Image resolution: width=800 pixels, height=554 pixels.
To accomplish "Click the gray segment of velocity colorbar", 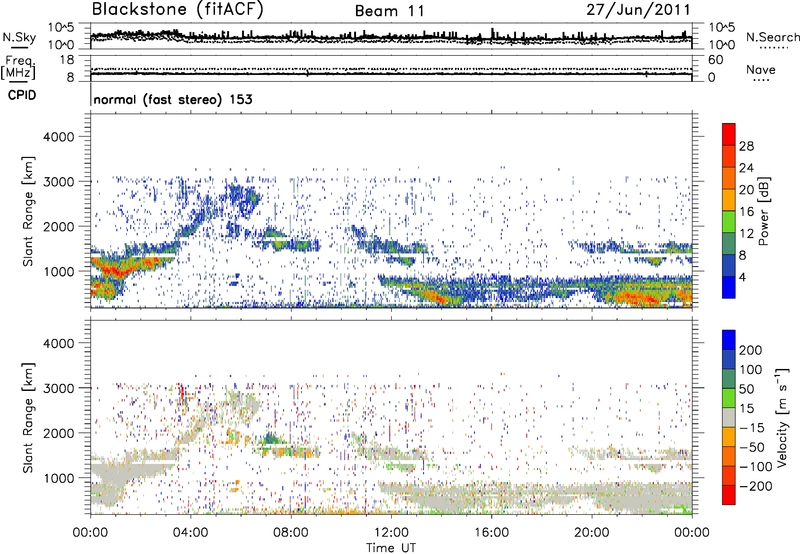I will [x=729, y=417].
